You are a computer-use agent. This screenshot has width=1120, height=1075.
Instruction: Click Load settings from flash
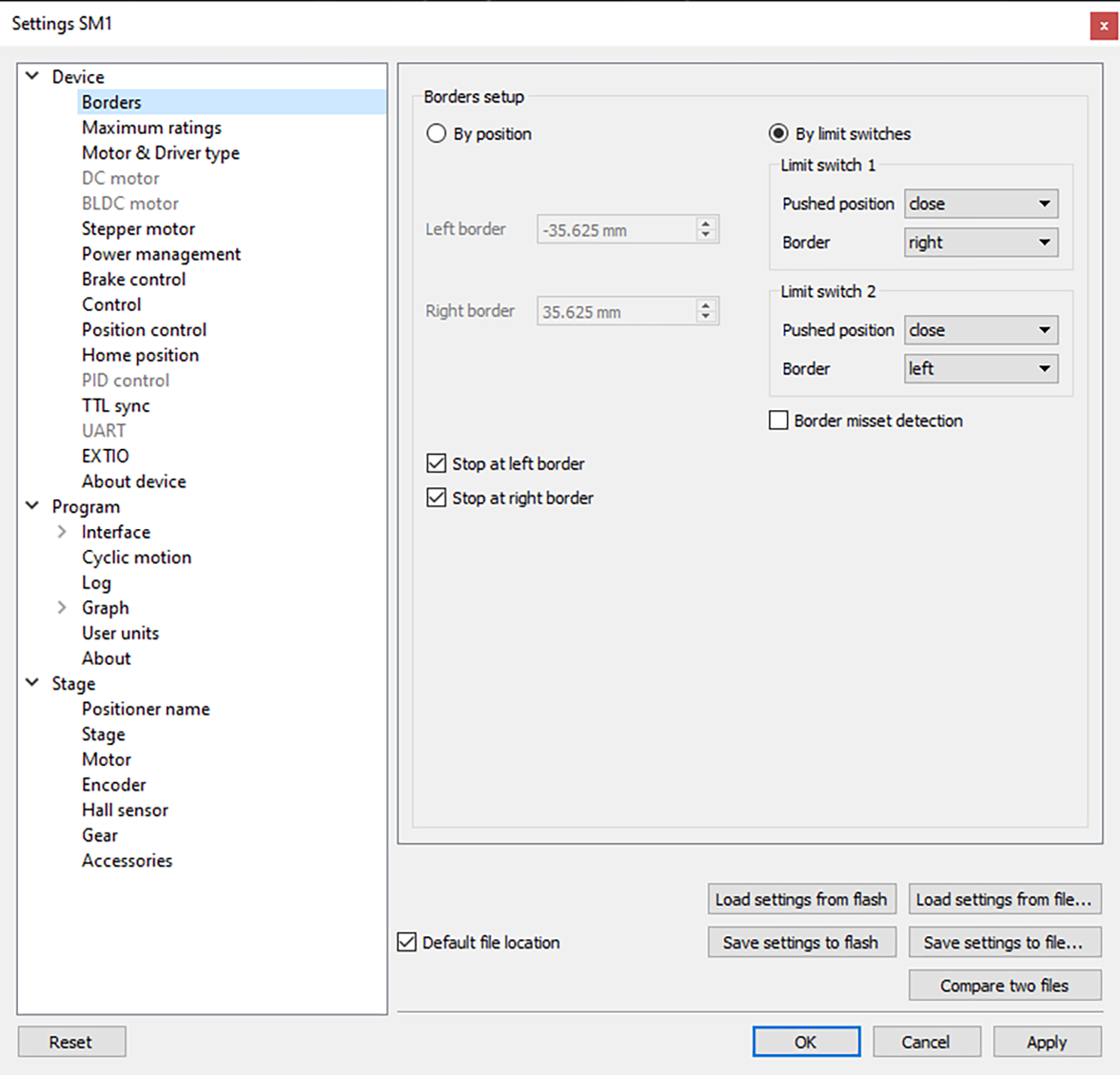coord(801,898)
